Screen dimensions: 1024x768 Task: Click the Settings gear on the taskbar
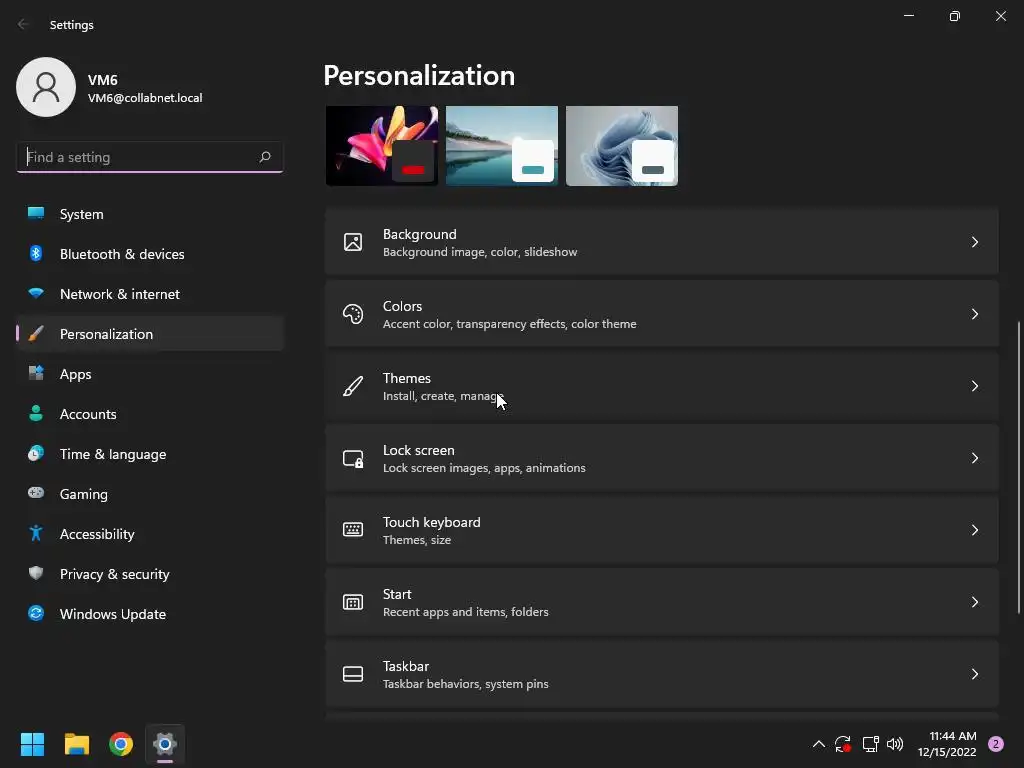click(165, 744)
